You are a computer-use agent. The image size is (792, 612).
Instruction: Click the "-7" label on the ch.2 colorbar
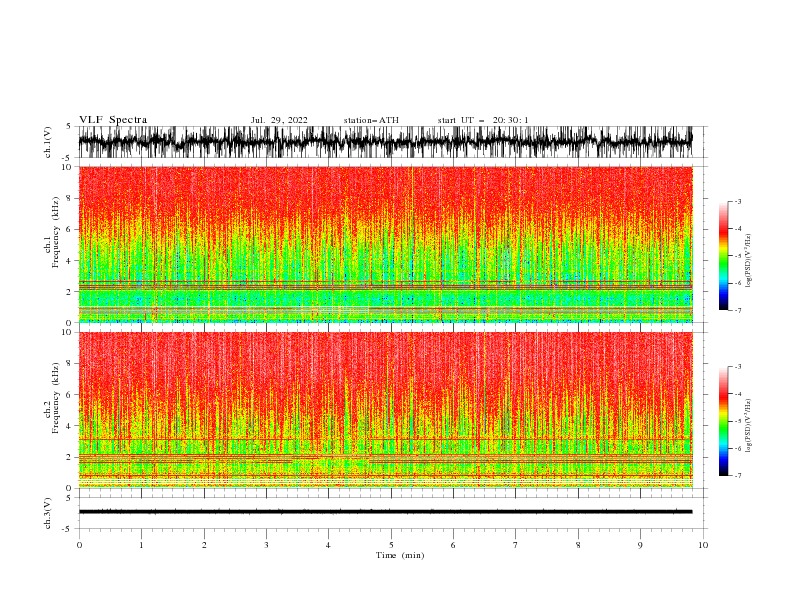(x=738, y=476)
